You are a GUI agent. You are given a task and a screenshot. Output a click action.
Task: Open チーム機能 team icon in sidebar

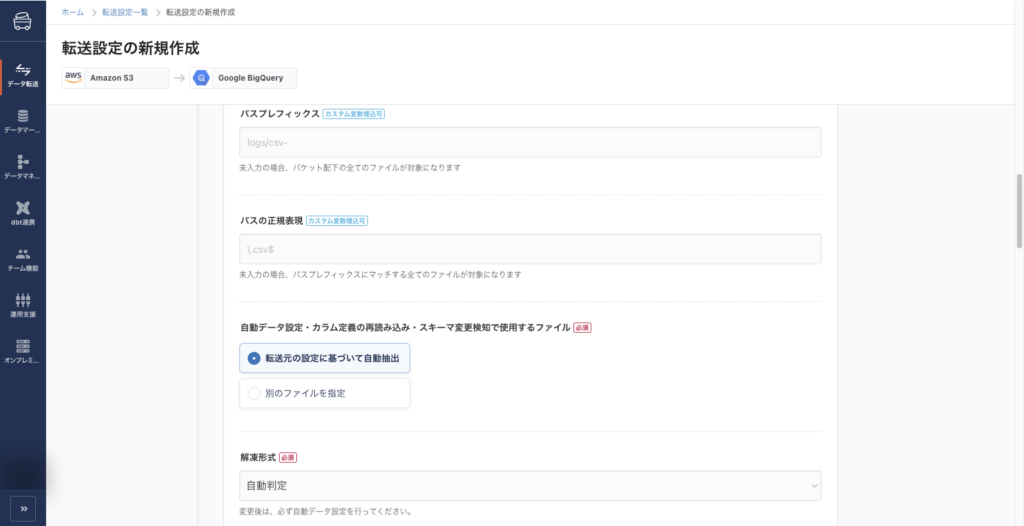22,259
